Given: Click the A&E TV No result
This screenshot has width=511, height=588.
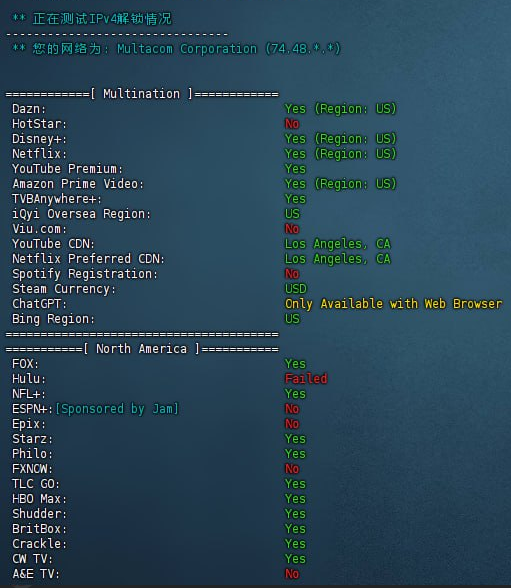Looking at the screenshot, I should pyautogui.click(x=292, y=574).
